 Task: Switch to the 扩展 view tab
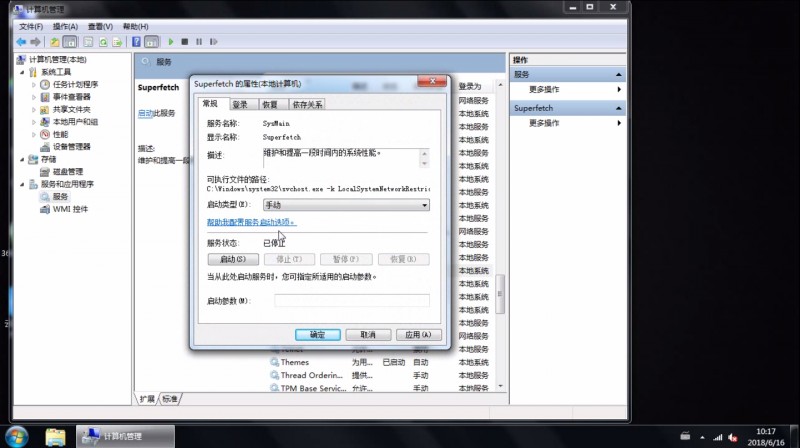[146, 399]
